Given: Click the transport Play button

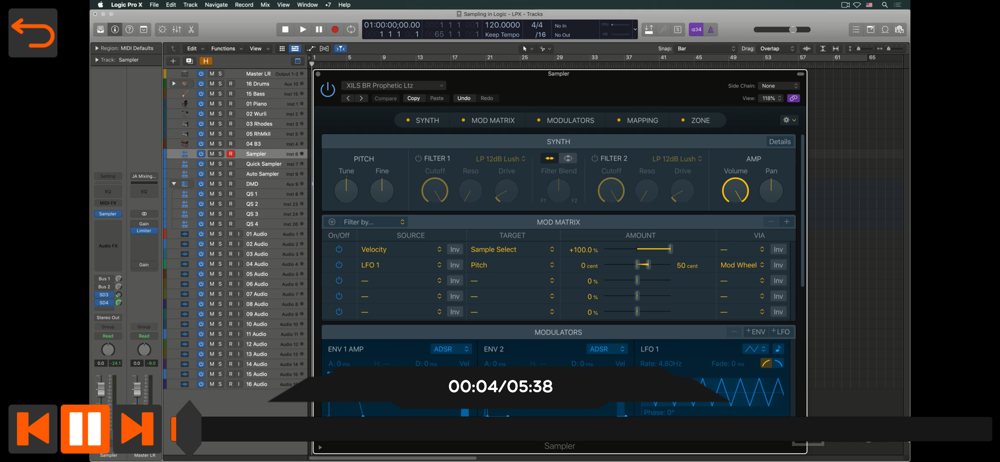Looking at the screenshot, I should point(302,29).
